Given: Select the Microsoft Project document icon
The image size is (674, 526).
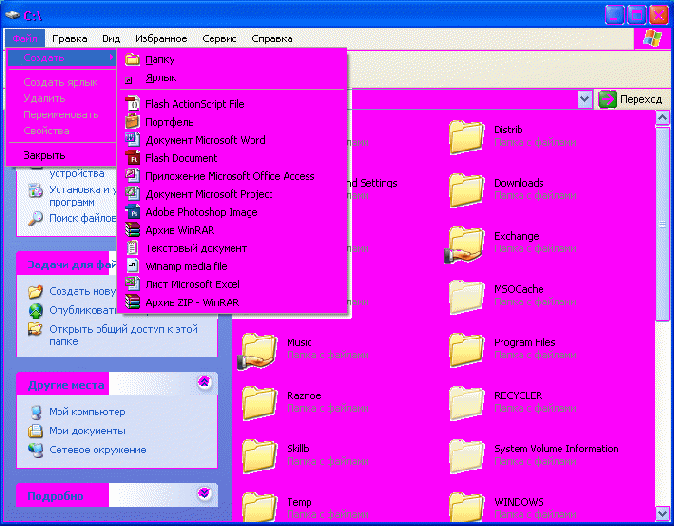Looking at the screenshot, I should click(132, 194).
